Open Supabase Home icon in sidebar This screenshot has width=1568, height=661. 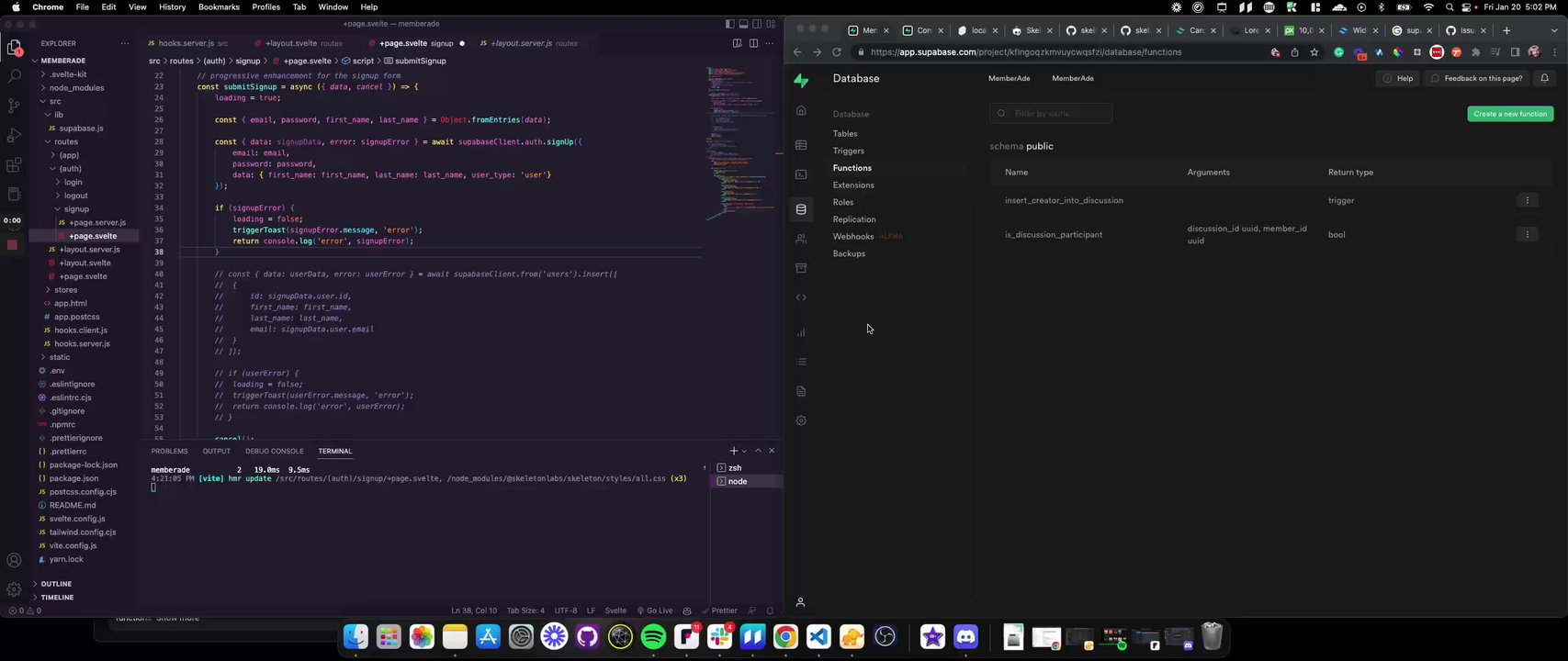pyautogui.click(x=801, y=110)
